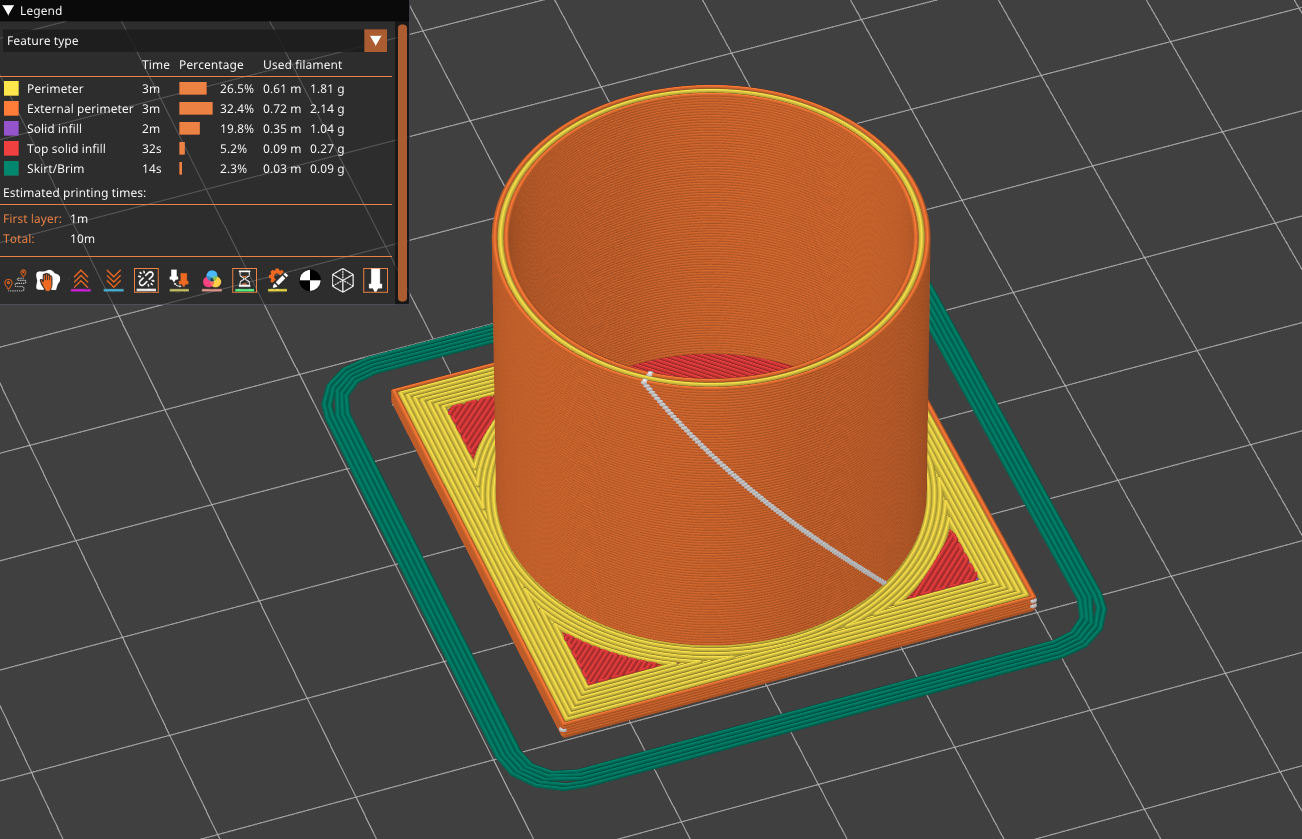
Task: Collapse the Legend panel triangle
Action: (x=8, y=10)
